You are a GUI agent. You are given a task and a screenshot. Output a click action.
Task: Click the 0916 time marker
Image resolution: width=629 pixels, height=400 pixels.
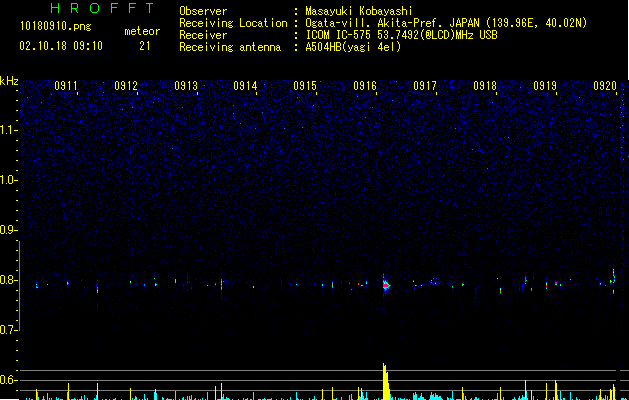tap(365, 86)
